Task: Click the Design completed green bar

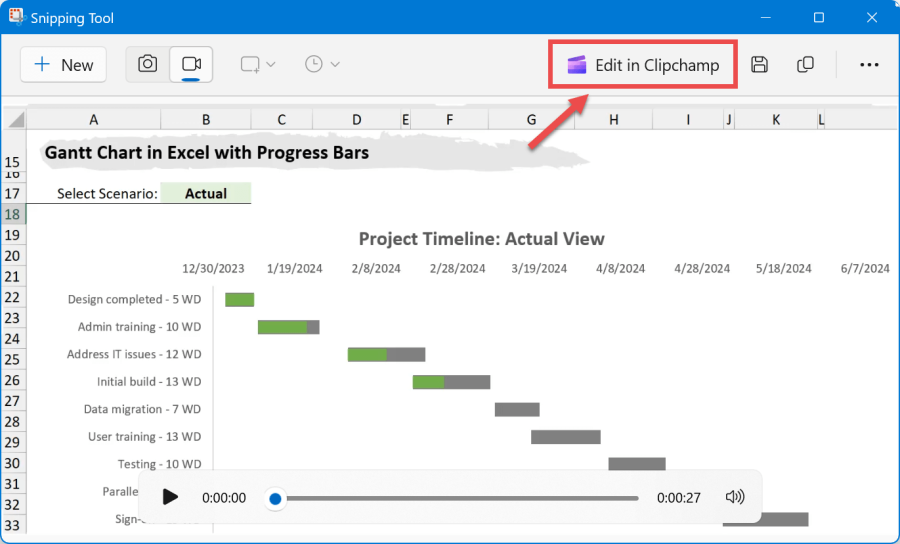Action: point(239,300)
